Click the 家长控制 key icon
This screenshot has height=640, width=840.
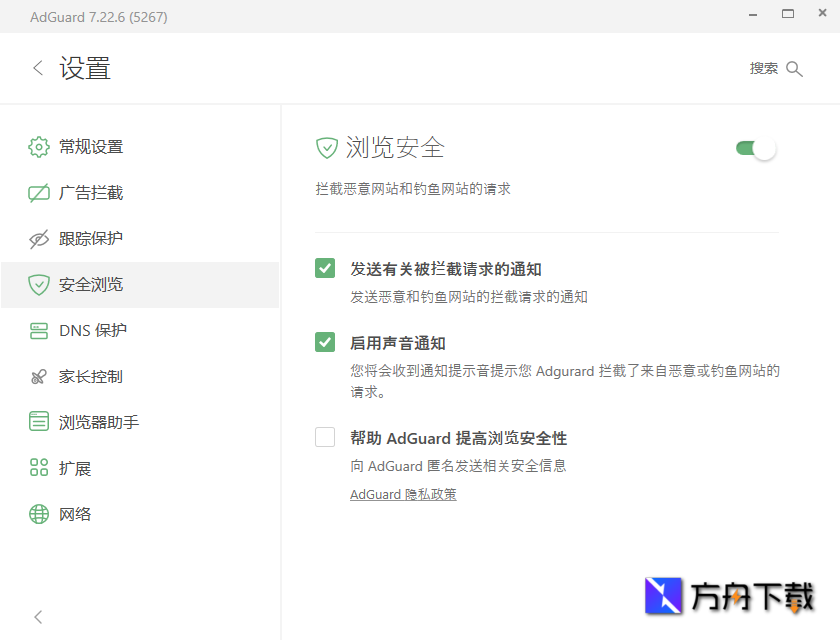tap(38, 376)
